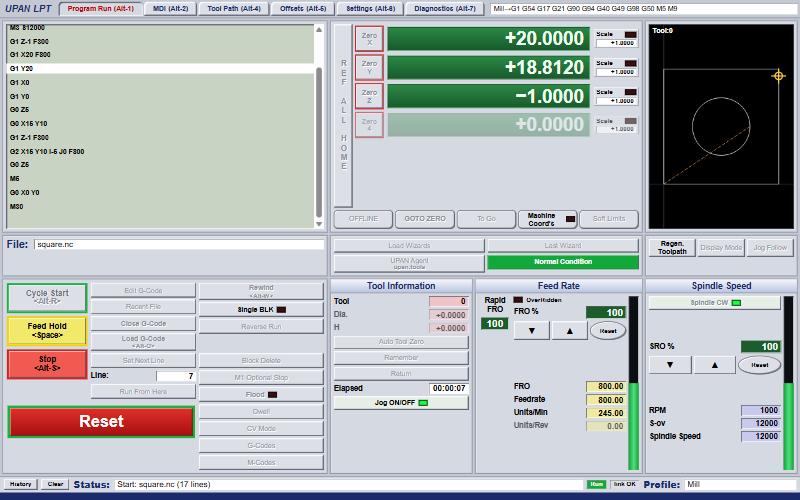Toggle Flood coolant

[x=261, y=394]
